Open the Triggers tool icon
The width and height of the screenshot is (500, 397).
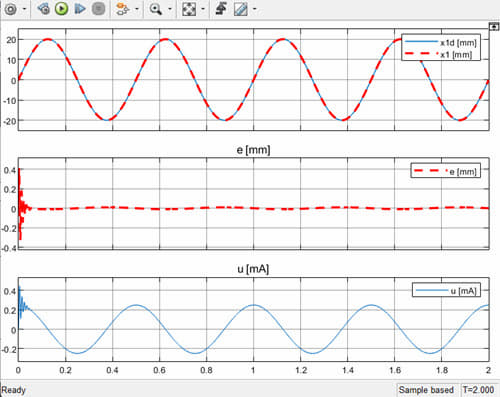(221, 9)
